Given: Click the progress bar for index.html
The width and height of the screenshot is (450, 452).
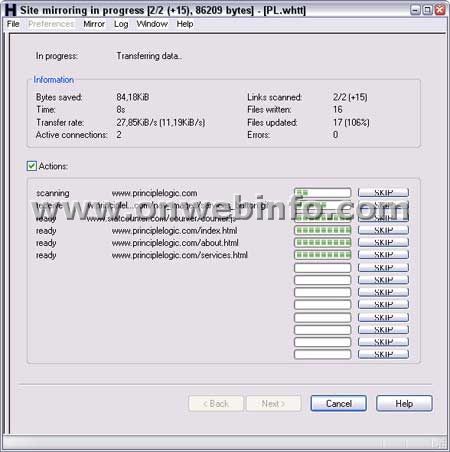Looking at the screenshot, I should pos(323,230).
